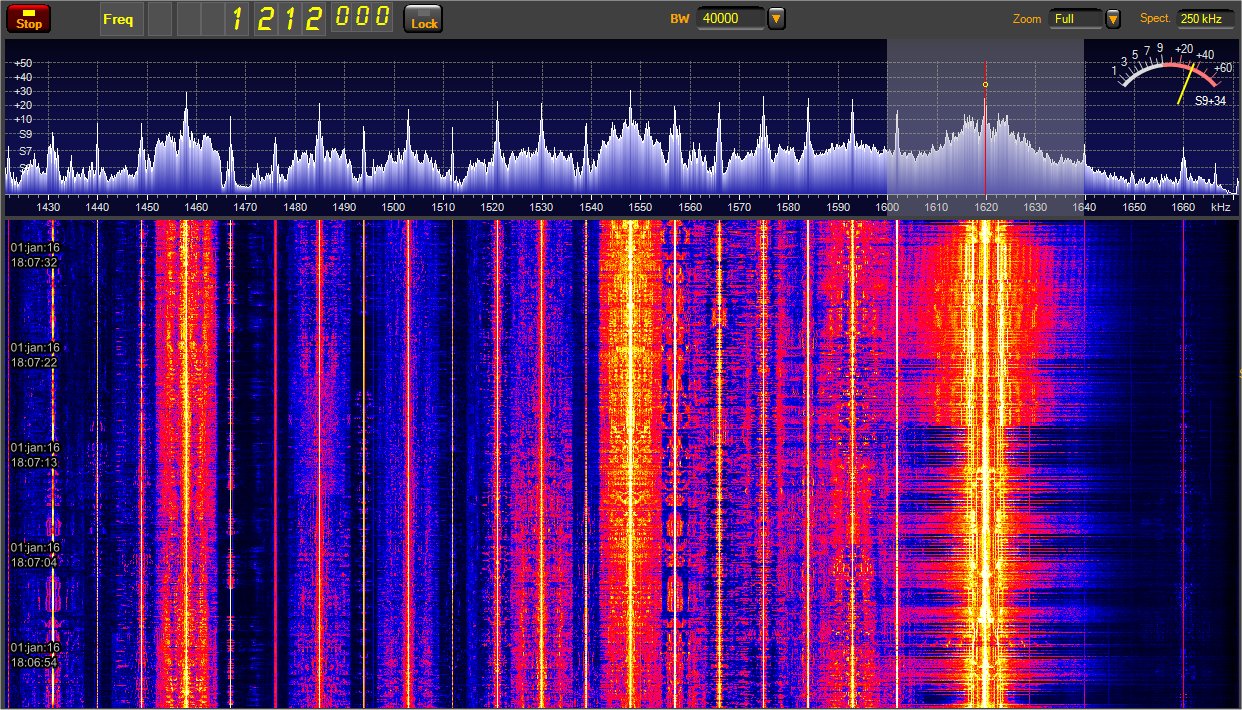Click the last digit of frequency display
This screenshot has height=710, width=1242.
[x=382, y=18]
